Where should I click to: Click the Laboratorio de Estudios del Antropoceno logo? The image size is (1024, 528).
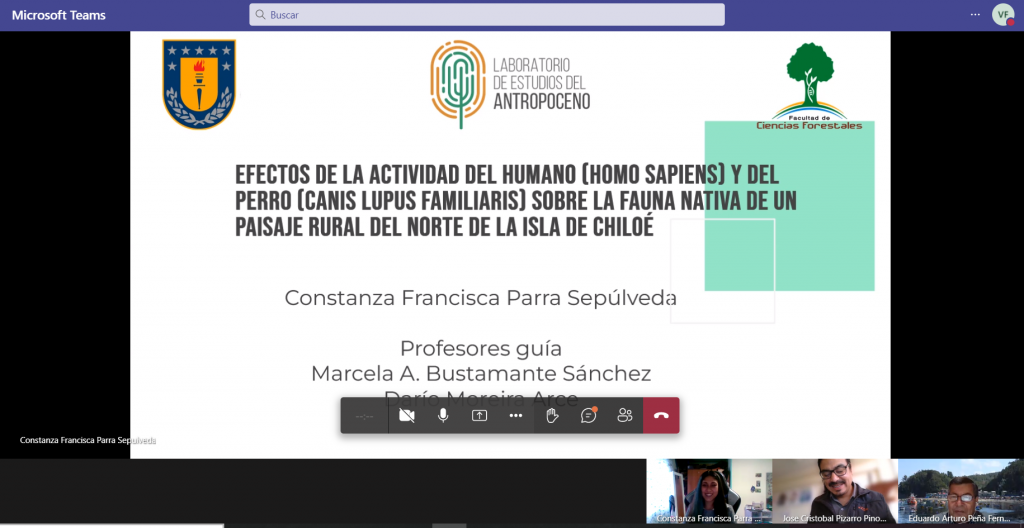(510, 84)
